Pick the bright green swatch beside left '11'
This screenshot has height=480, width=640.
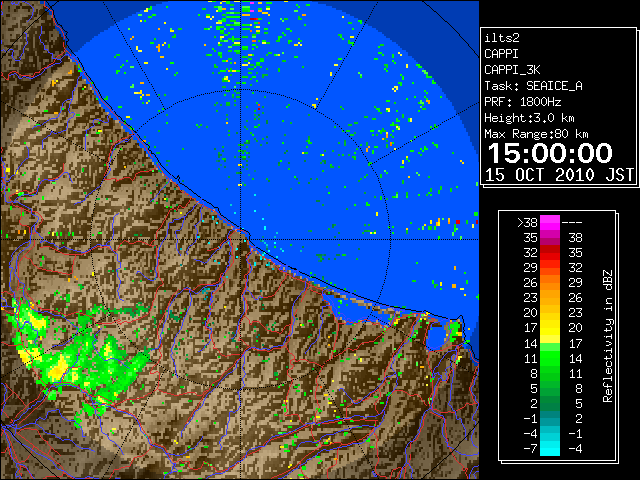550,358
